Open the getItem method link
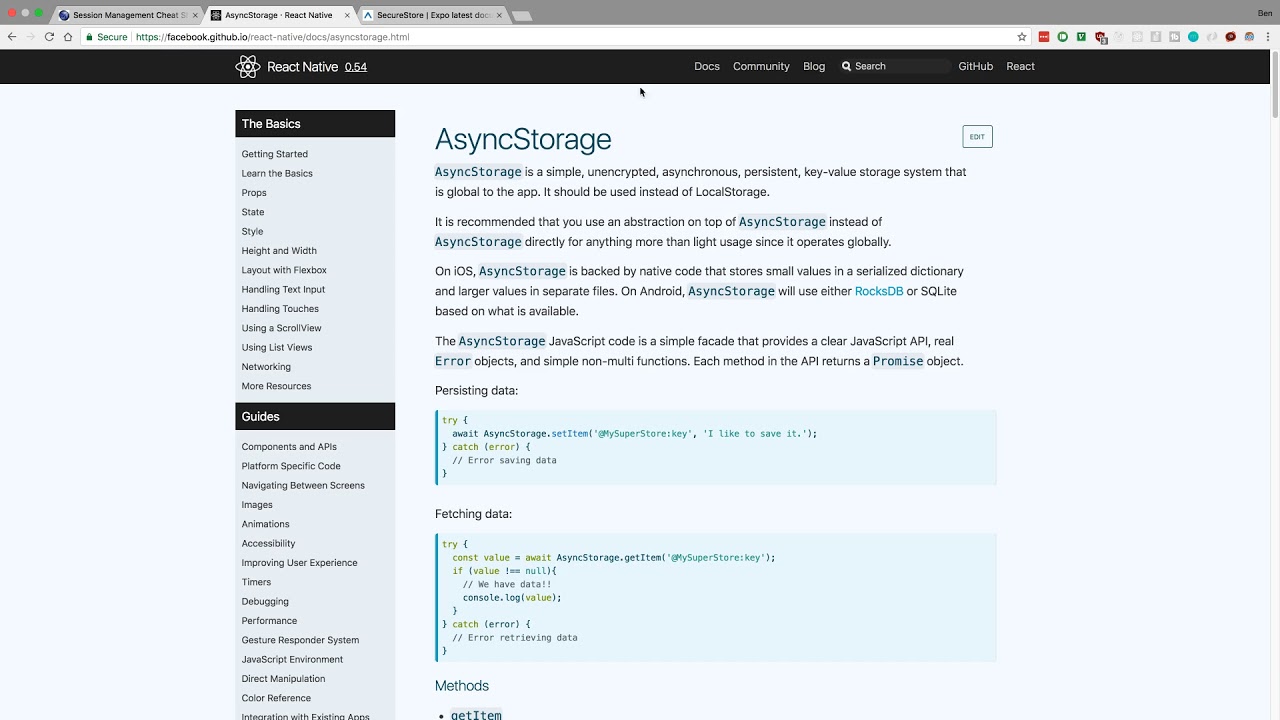Viewport: 1280px width, 720px height. [476, 715]
